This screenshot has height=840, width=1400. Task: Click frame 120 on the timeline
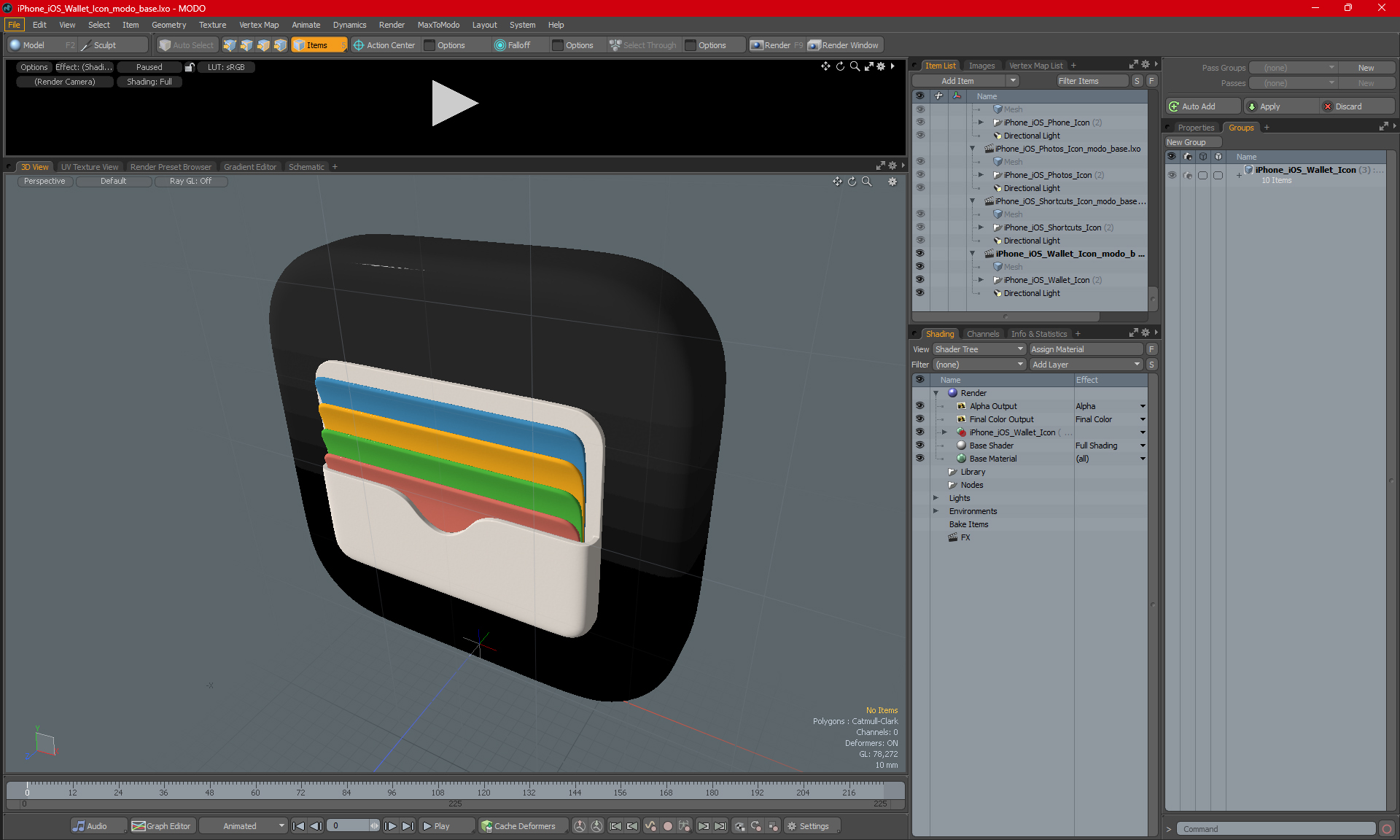(x=483, y=787)
